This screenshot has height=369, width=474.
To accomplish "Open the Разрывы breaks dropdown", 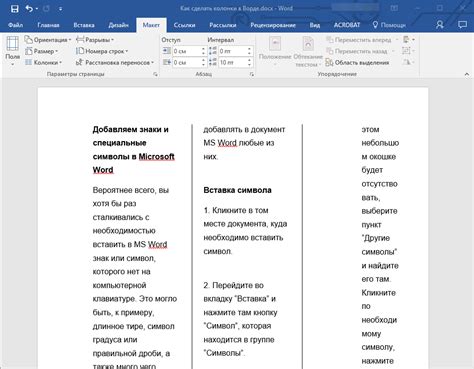I will click(x=95, y=40).
